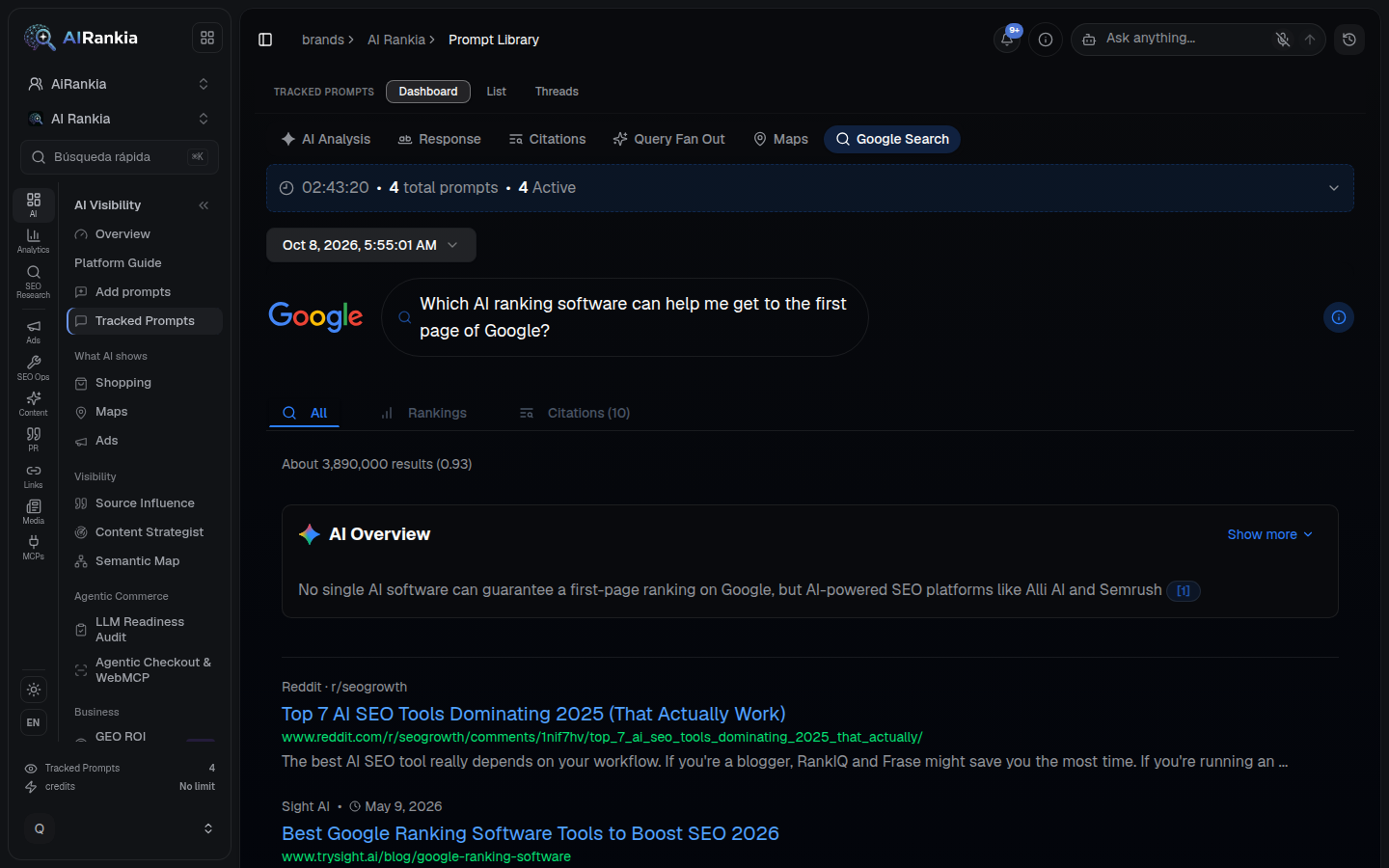Open the notifications bell

(x=1007, y=40)
